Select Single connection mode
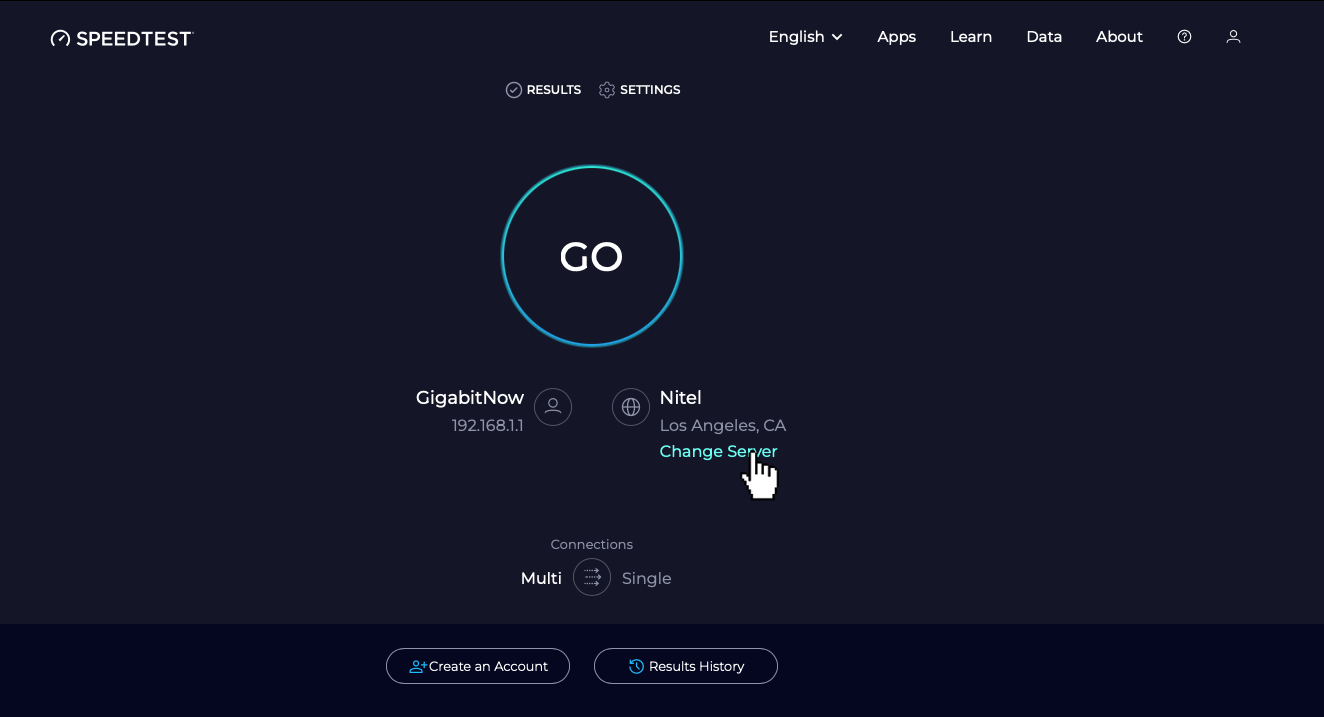The height and width of the screenshot is (717, 1324). [x=646, y=578]
